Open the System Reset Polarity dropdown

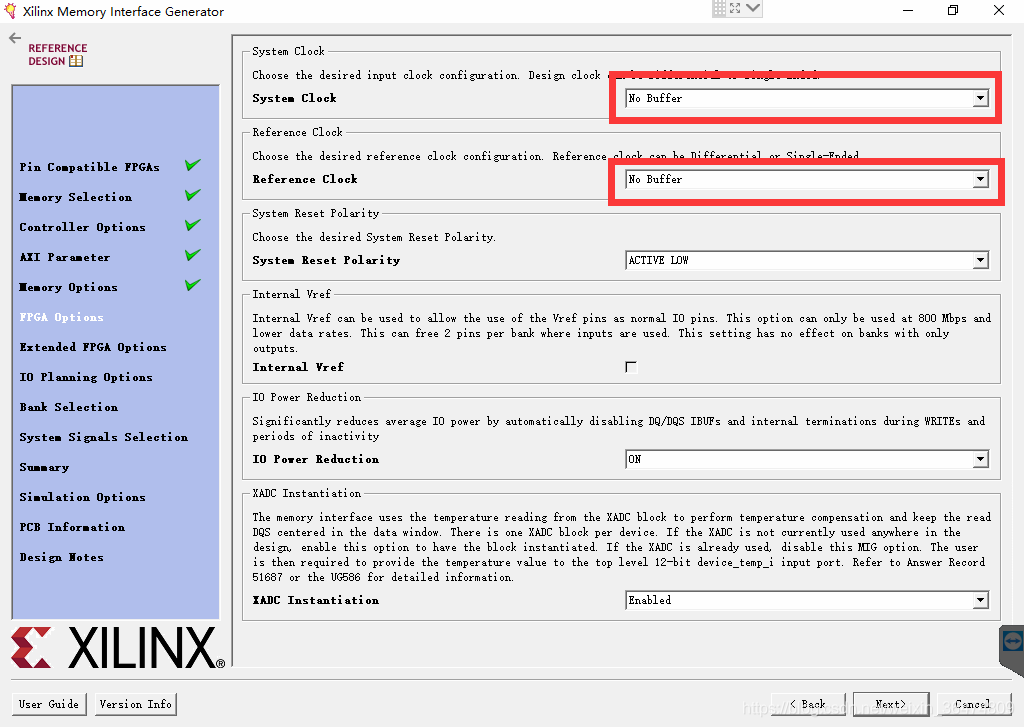pos(807,260)
